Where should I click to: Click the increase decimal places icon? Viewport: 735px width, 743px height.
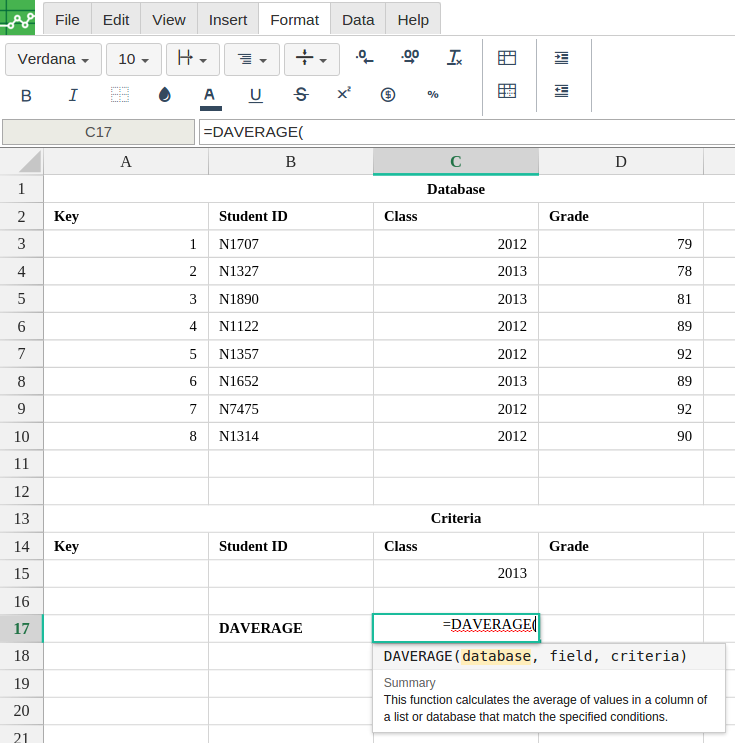410,58
